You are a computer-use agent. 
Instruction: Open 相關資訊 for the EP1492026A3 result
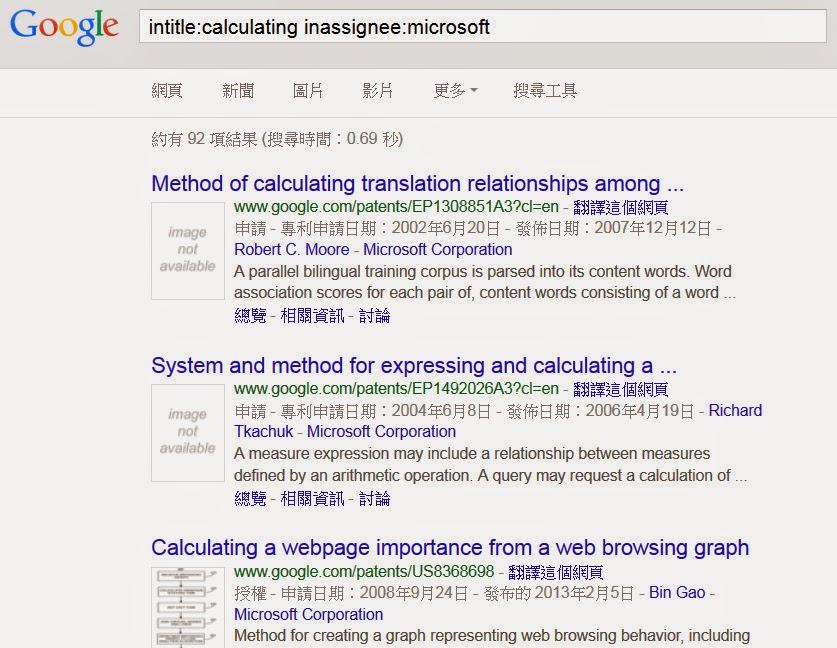coord(312,499)
